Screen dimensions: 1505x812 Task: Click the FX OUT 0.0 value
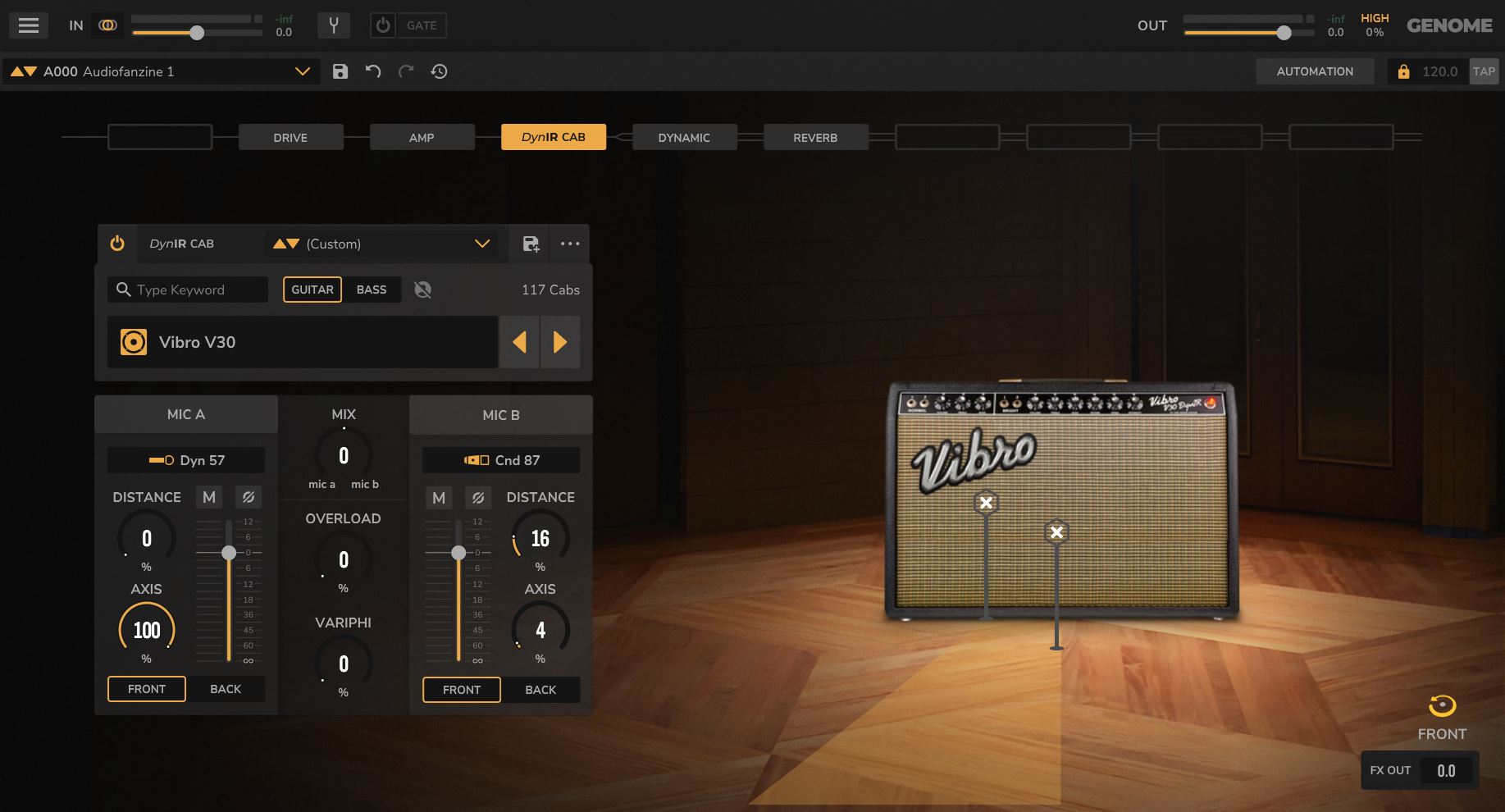(1446, 770)
